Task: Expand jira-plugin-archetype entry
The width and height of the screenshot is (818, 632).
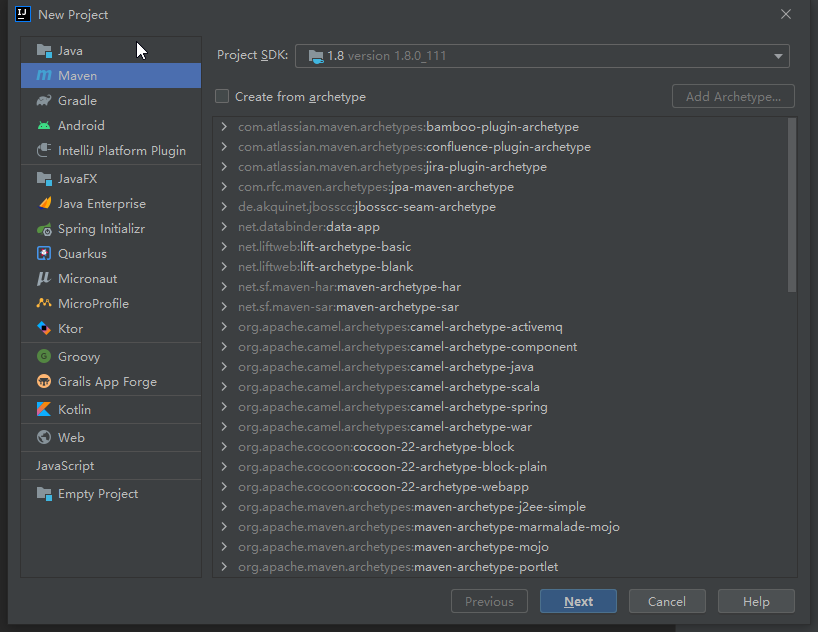Action: tap(224, 166)
